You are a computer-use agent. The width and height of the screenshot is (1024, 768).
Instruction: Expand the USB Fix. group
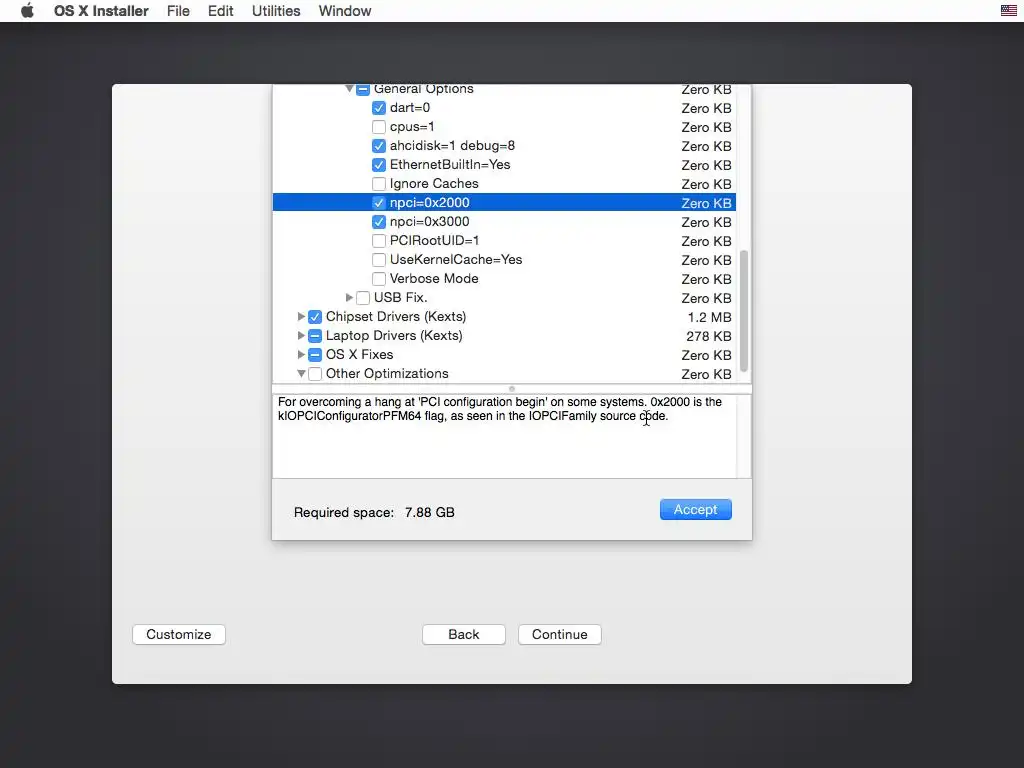349,297
